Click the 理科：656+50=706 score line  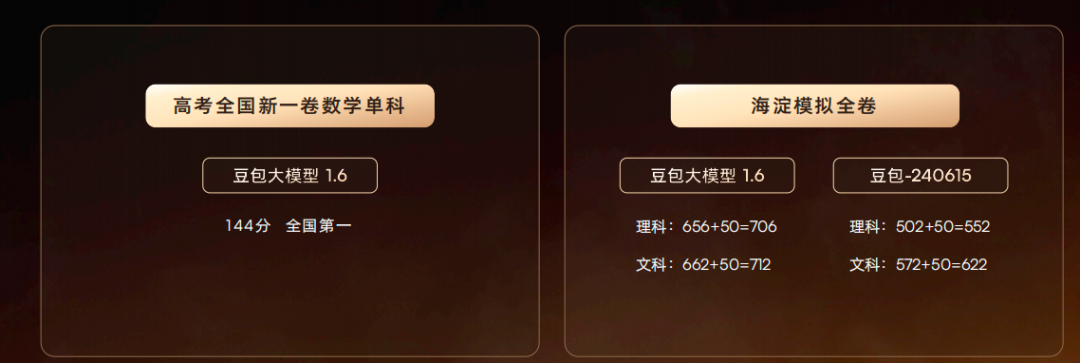coord(706,227)
